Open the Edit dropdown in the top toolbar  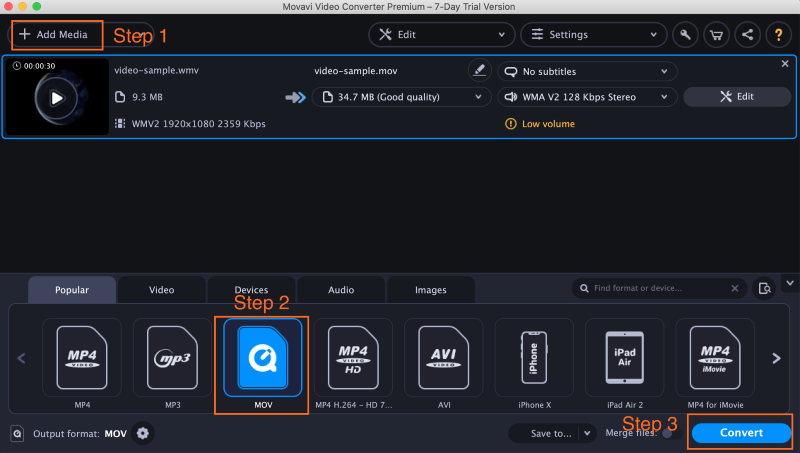(441, 35)
